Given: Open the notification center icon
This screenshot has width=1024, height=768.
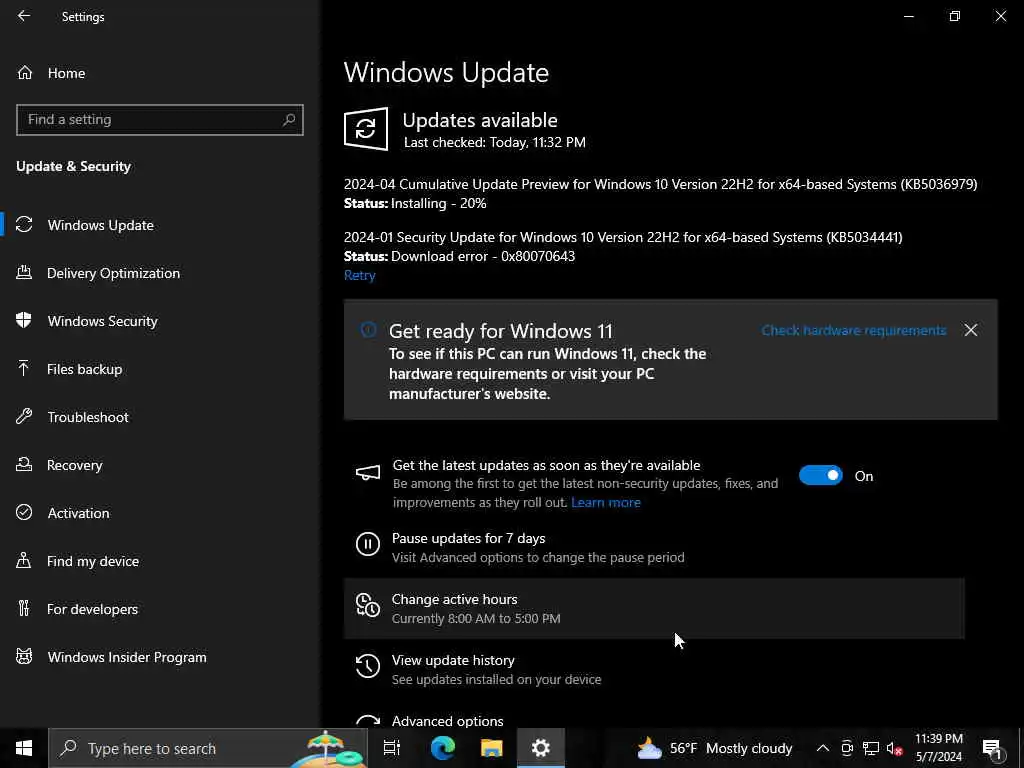Looking at the screenshot, I should click(993, 749).
